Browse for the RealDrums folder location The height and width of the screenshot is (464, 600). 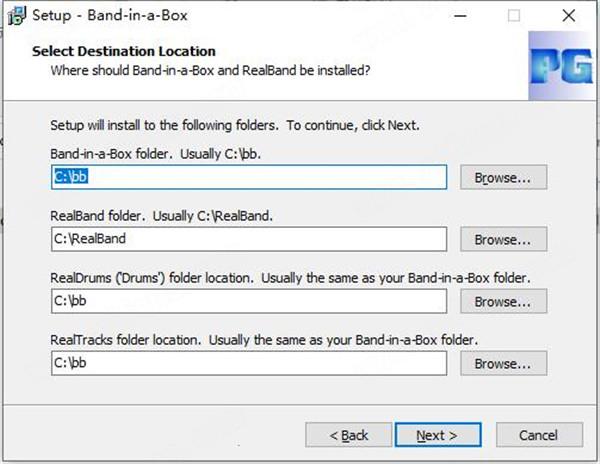click(504, 301)
